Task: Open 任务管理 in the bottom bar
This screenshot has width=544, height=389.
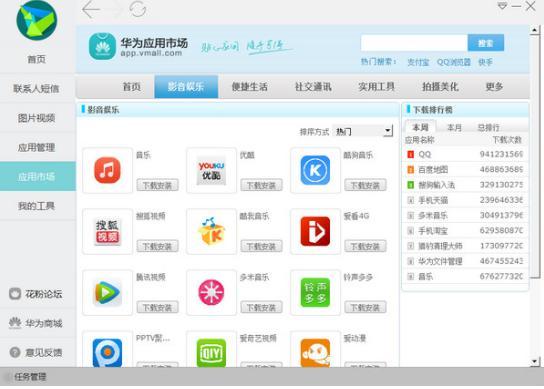Action: pyautogui.click(x=30, y=377)
